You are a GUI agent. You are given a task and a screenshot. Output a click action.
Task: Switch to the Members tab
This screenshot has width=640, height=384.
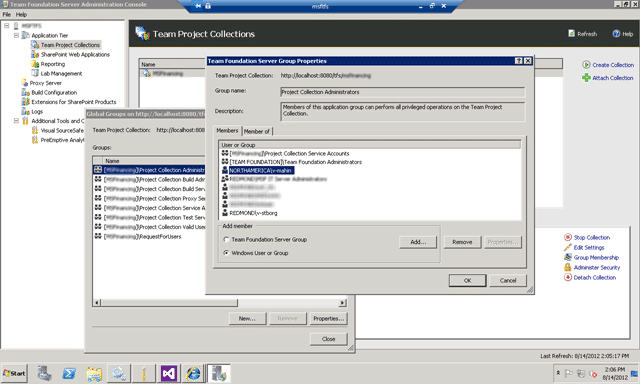(227, 131)
